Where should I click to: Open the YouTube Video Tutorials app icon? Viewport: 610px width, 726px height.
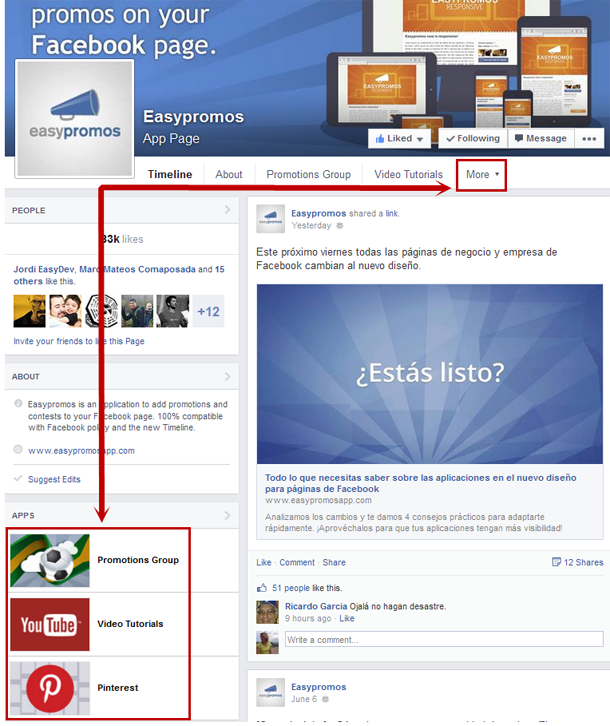click(x=50, y=624)
